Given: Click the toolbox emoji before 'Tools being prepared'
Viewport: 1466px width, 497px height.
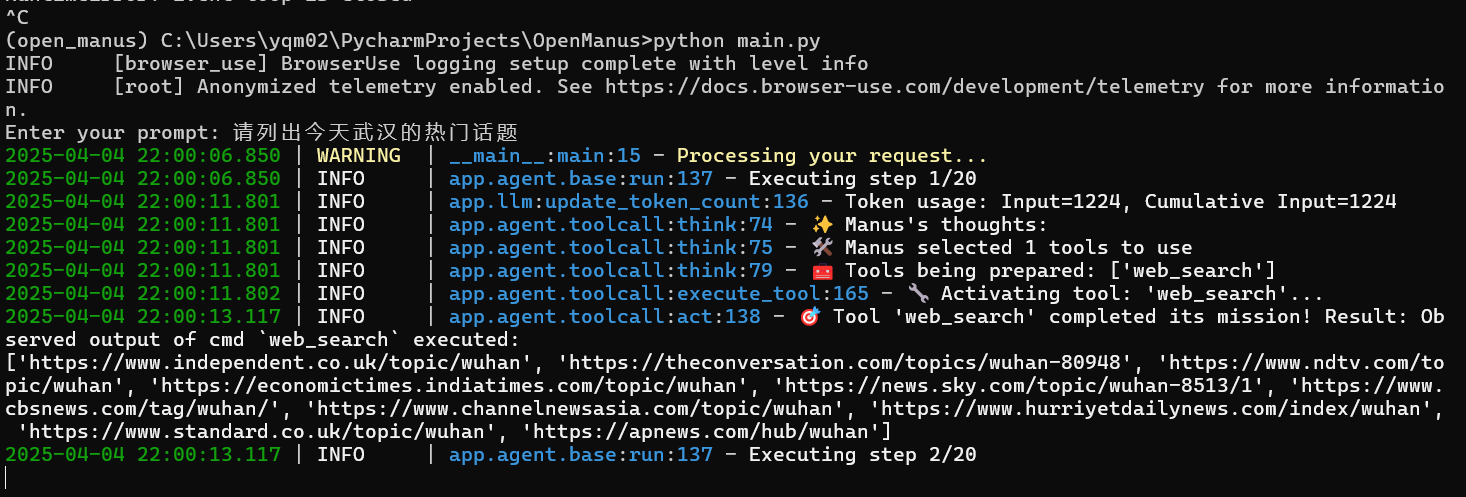Looking at the screenshot, I should point(823,271).
